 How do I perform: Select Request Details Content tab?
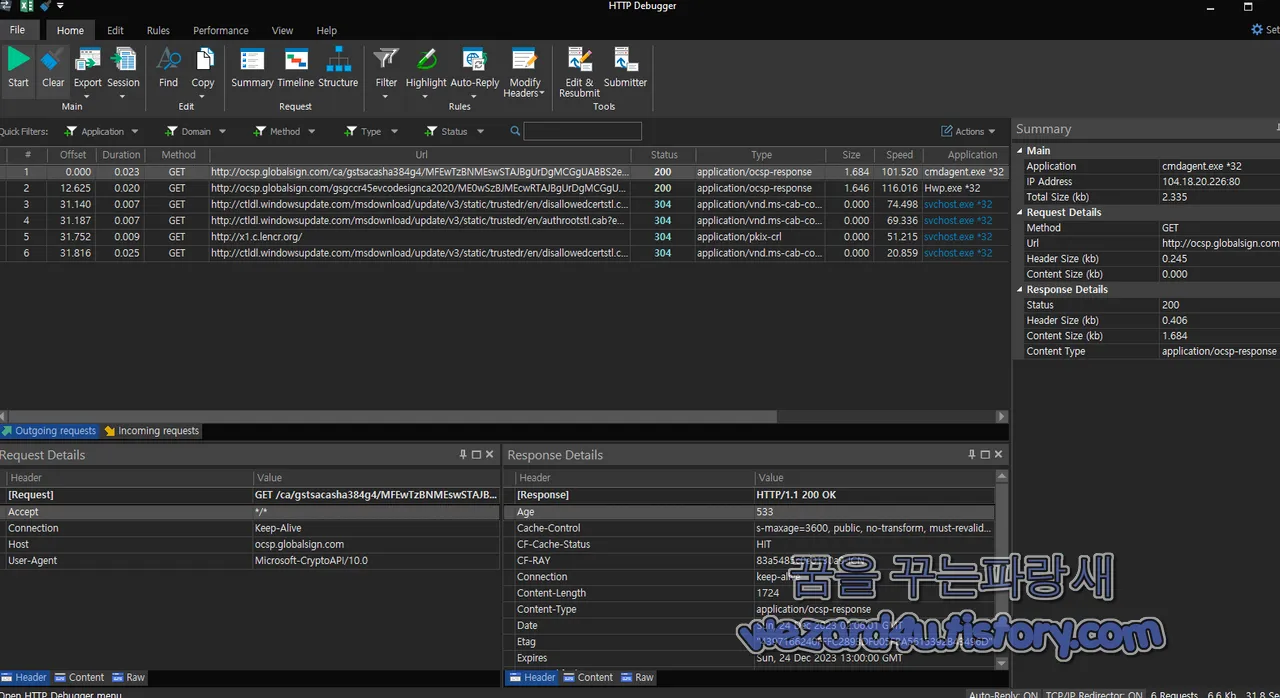(79, 677)
